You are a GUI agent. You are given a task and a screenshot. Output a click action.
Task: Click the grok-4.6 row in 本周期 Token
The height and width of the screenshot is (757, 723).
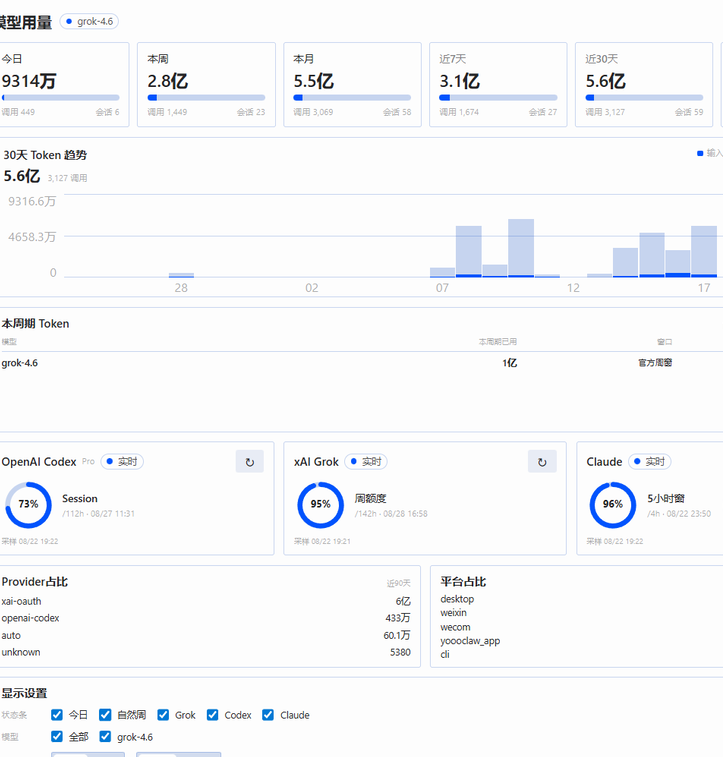pyautogui.click(x=361, y=363)
